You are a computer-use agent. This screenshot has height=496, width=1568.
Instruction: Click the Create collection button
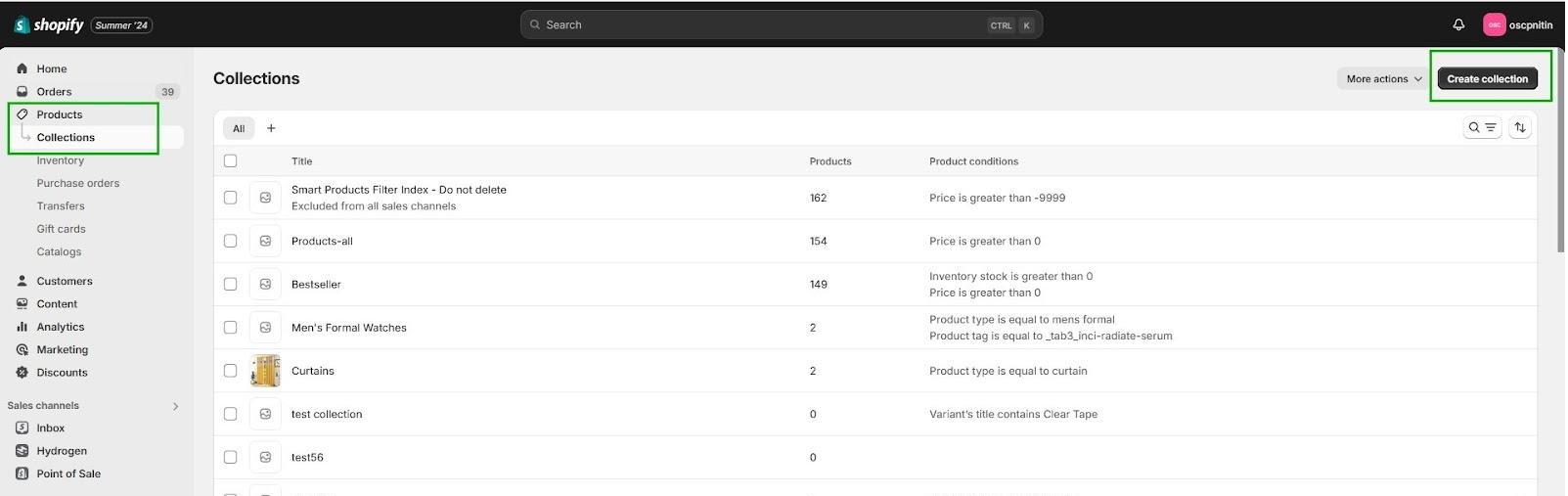click(1489, 79)
